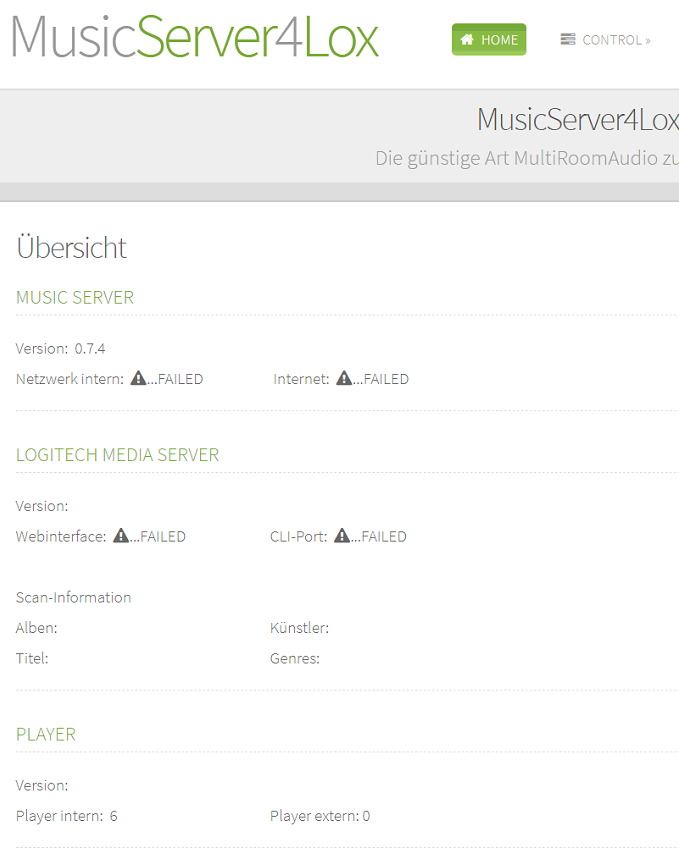Select the LOGITECH MEDIA SERVER heading
The height and width of the screenshot is (853, 679).
click(x=117, y=454)
